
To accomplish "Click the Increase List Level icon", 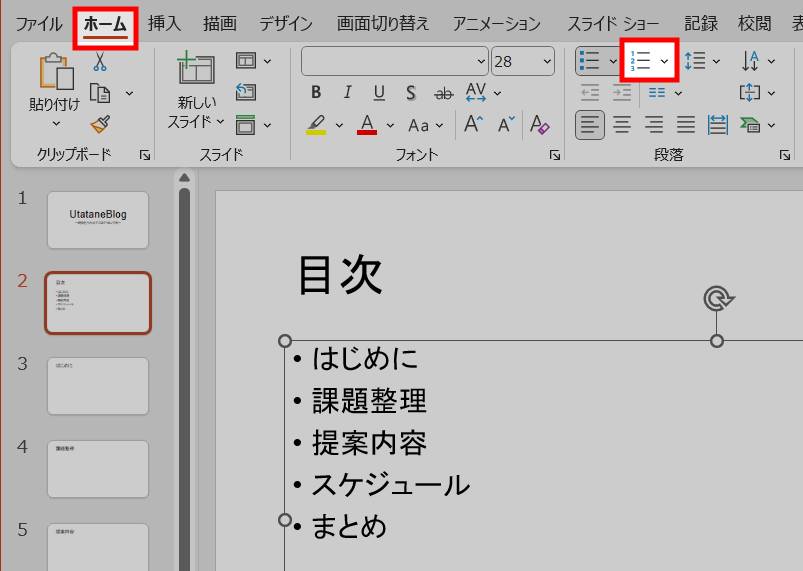I will pos(622,93).
